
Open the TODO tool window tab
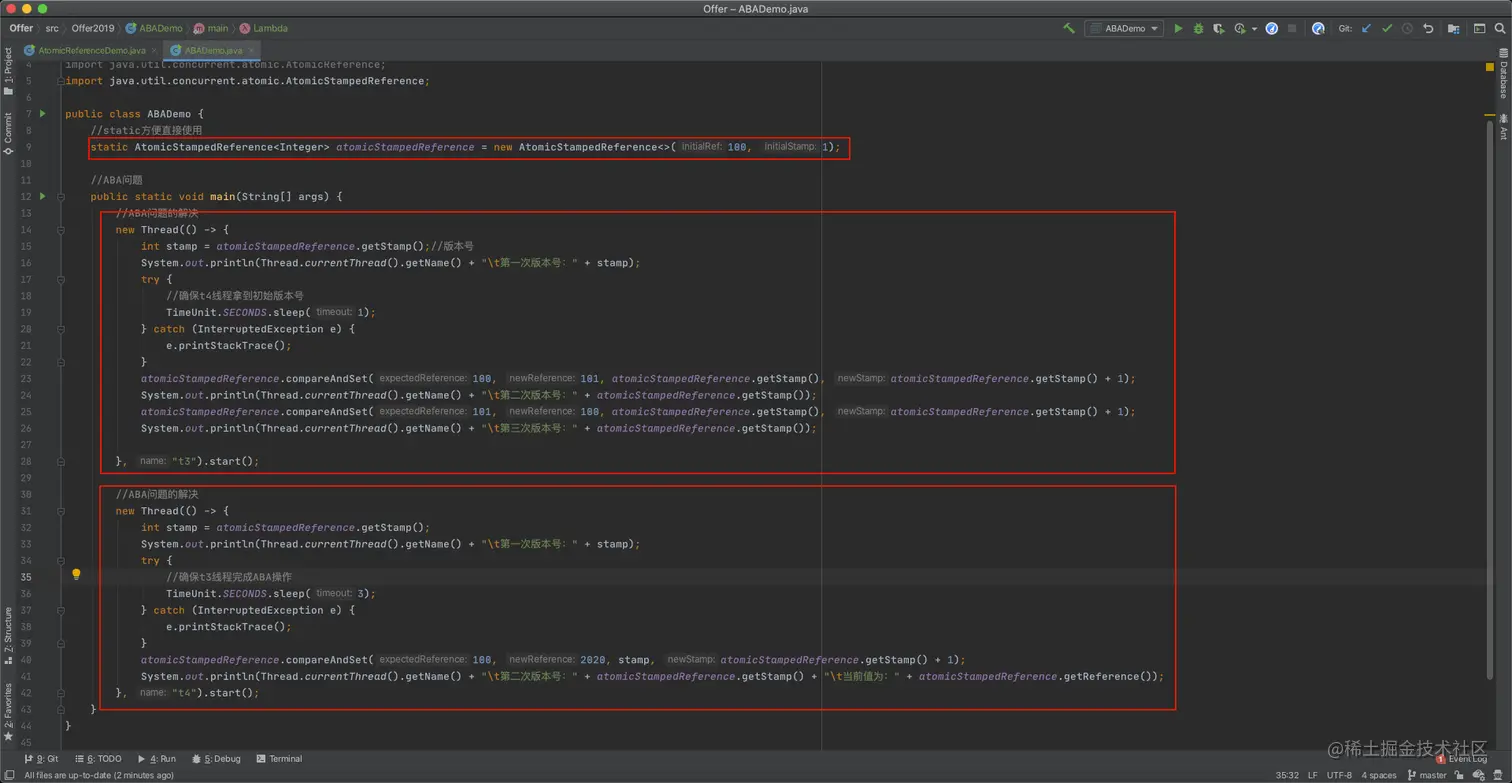pyautogui.click(x=98, y=759)
